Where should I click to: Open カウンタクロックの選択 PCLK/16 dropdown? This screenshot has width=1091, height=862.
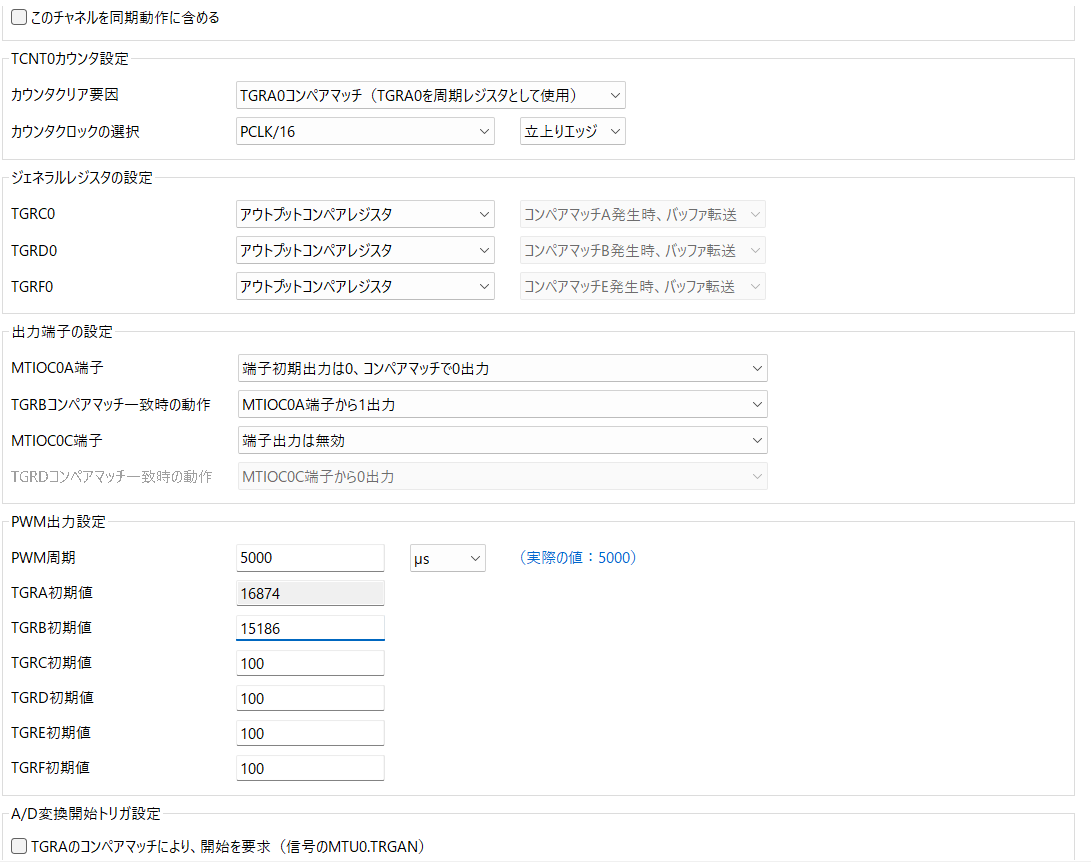[365, 132]
